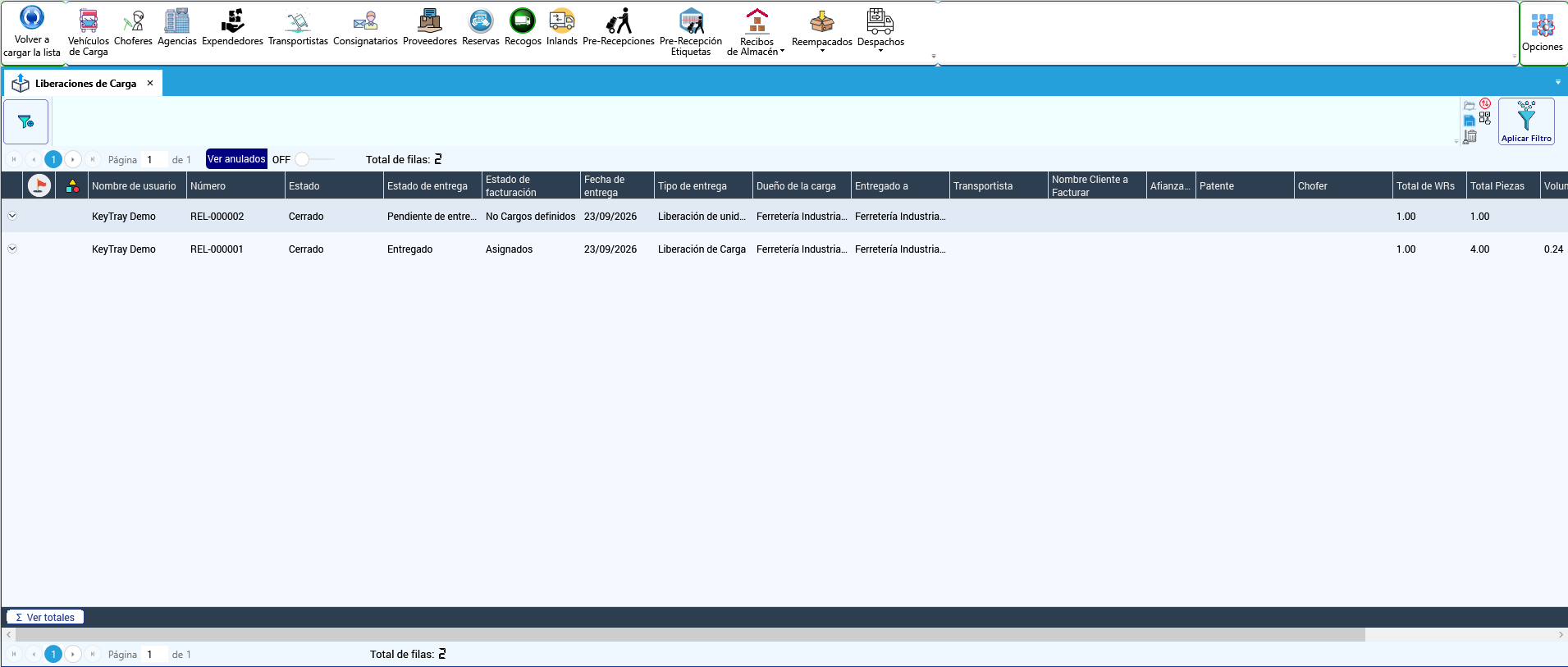
Task: Expand row REL-000002 details
Action: click(x=12, y=216)
